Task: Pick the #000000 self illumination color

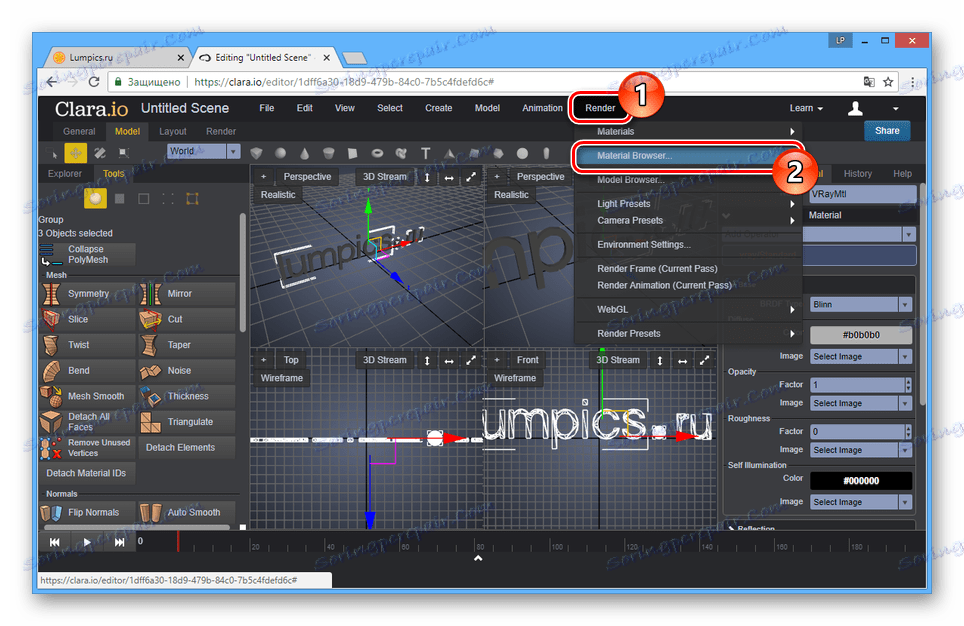Action: [861, 481]
